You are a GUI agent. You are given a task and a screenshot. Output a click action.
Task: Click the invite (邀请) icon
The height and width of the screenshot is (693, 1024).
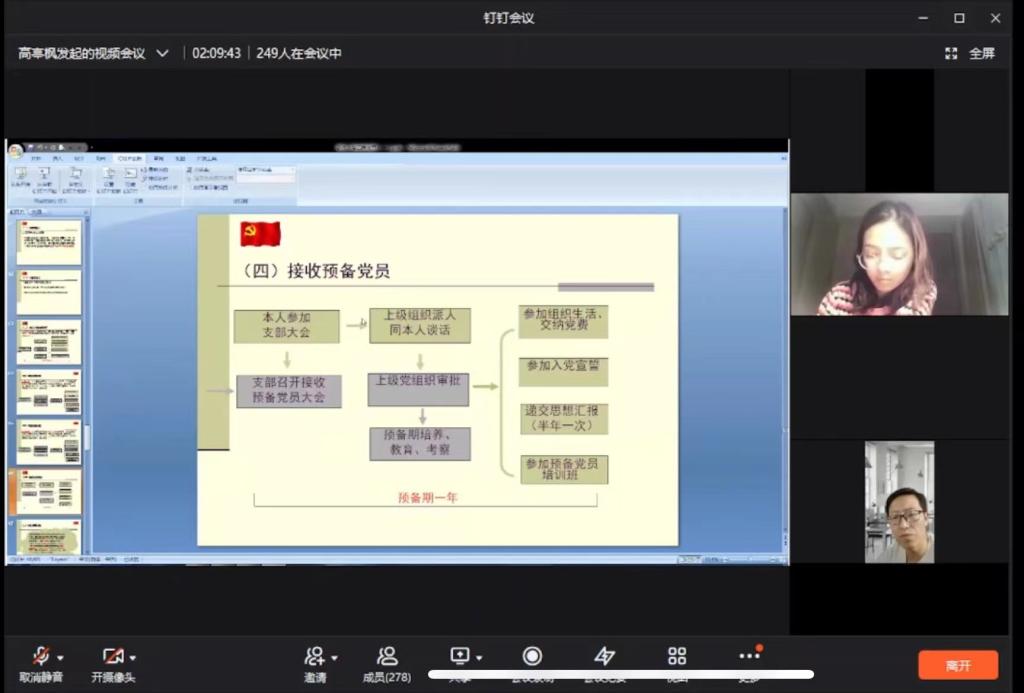(314, 656)
